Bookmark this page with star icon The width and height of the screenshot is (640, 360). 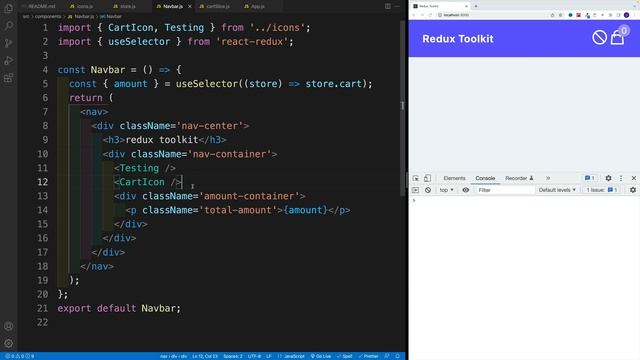coord(560,15)
